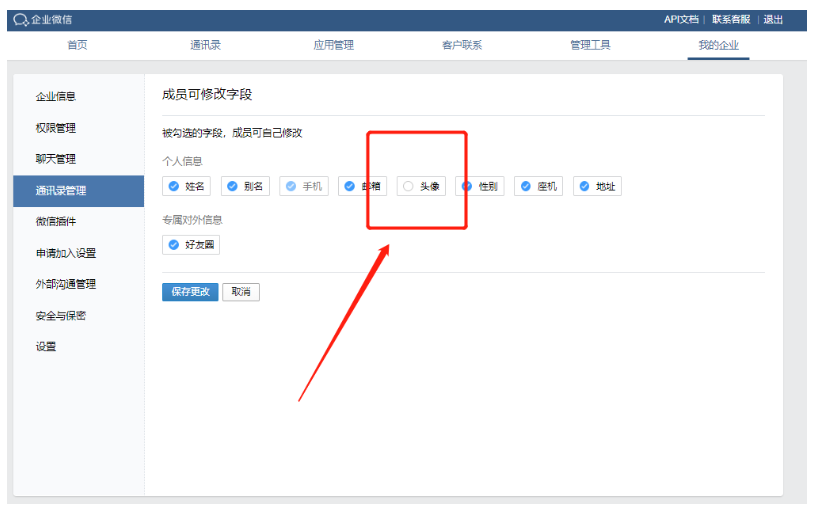The height and width of the screenshot is (519, 820).
Task: Toggle the 手机 field checkbox
Action: click(x=291, y=186)
